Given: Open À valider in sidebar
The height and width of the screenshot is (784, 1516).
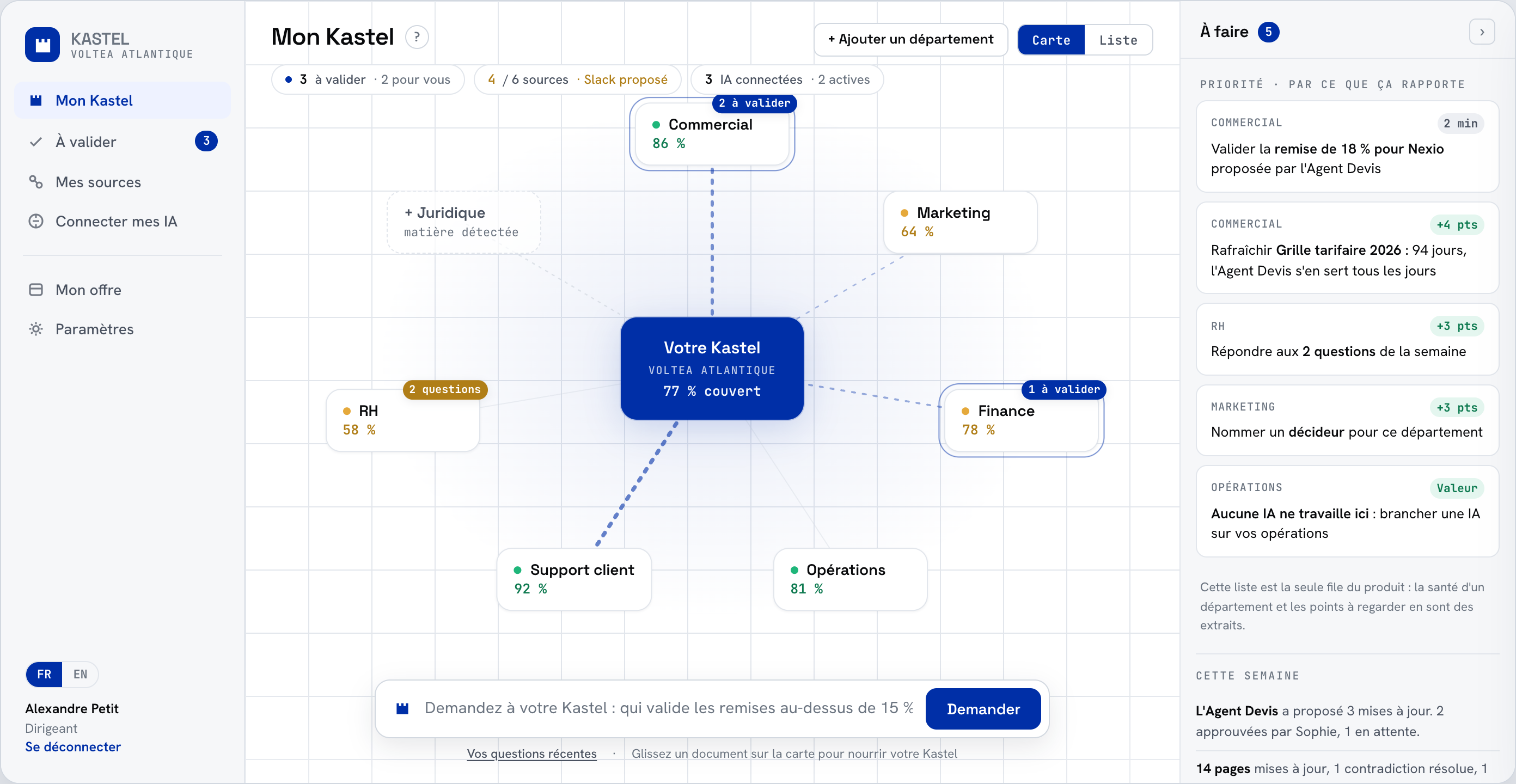Looking at the screenshot, I should click(123, 142).
